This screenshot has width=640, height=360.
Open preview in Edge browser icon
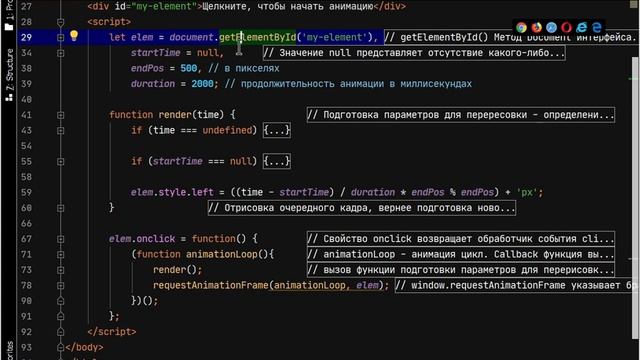click(x=597, y=27)
